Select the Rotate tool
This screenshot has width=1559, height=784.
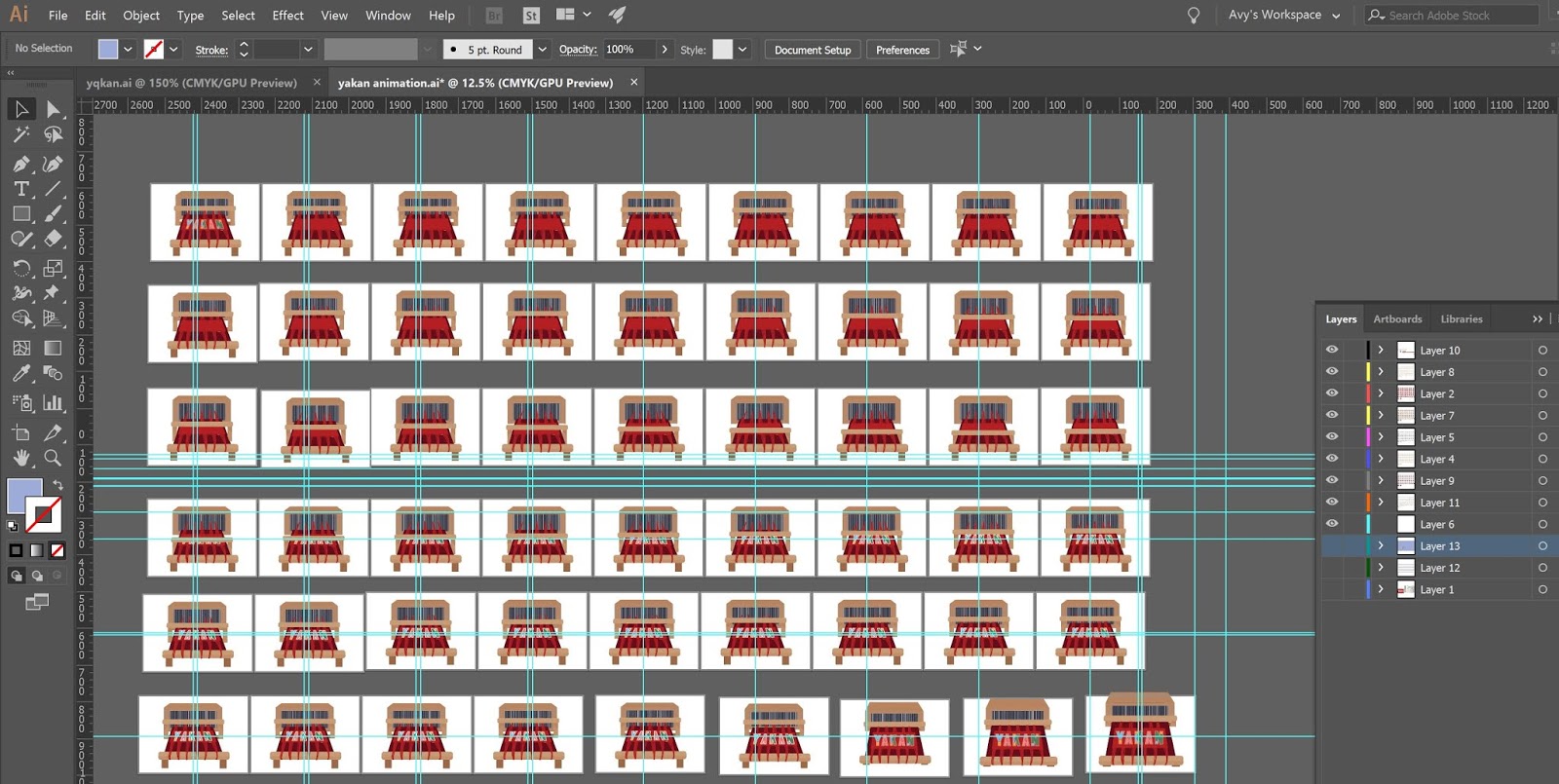point(21,268)
